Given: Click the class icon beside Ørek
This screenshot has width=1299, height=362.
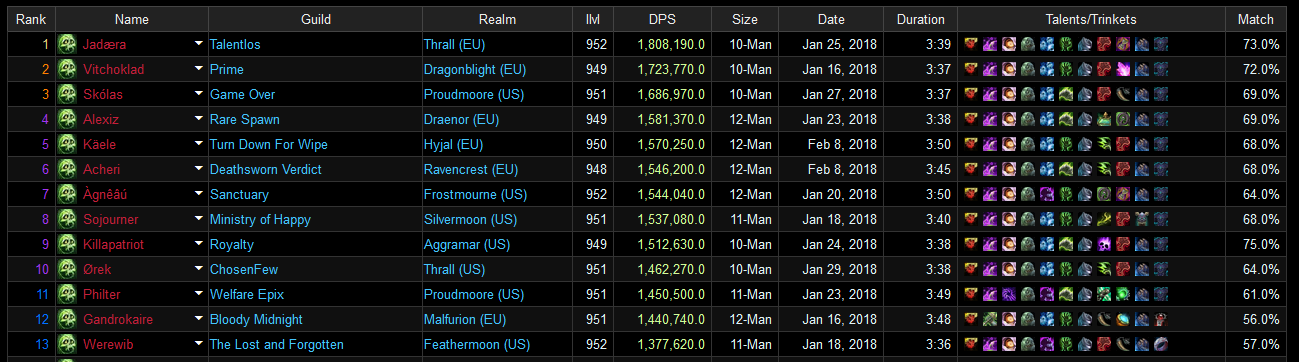Looking at the screenshot, I should click(x=67, y=269).
